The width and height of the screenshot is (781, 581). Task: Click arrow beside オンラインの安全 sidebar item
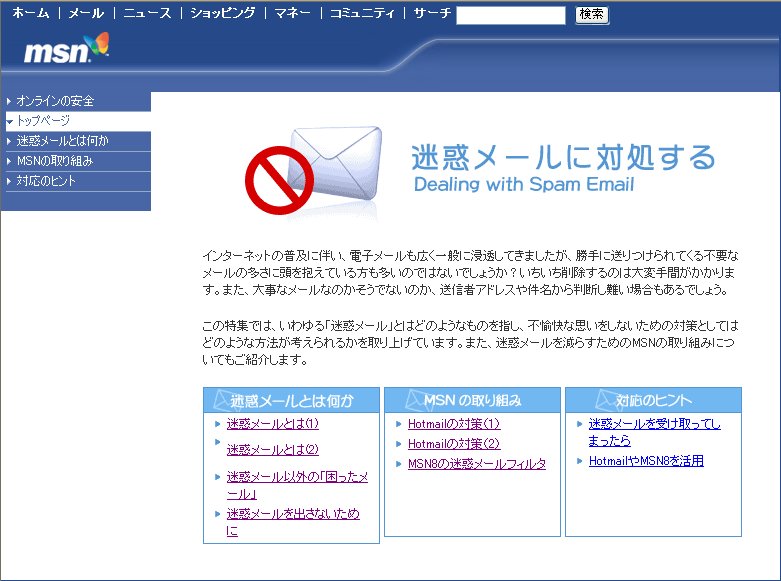coord(9,101)
